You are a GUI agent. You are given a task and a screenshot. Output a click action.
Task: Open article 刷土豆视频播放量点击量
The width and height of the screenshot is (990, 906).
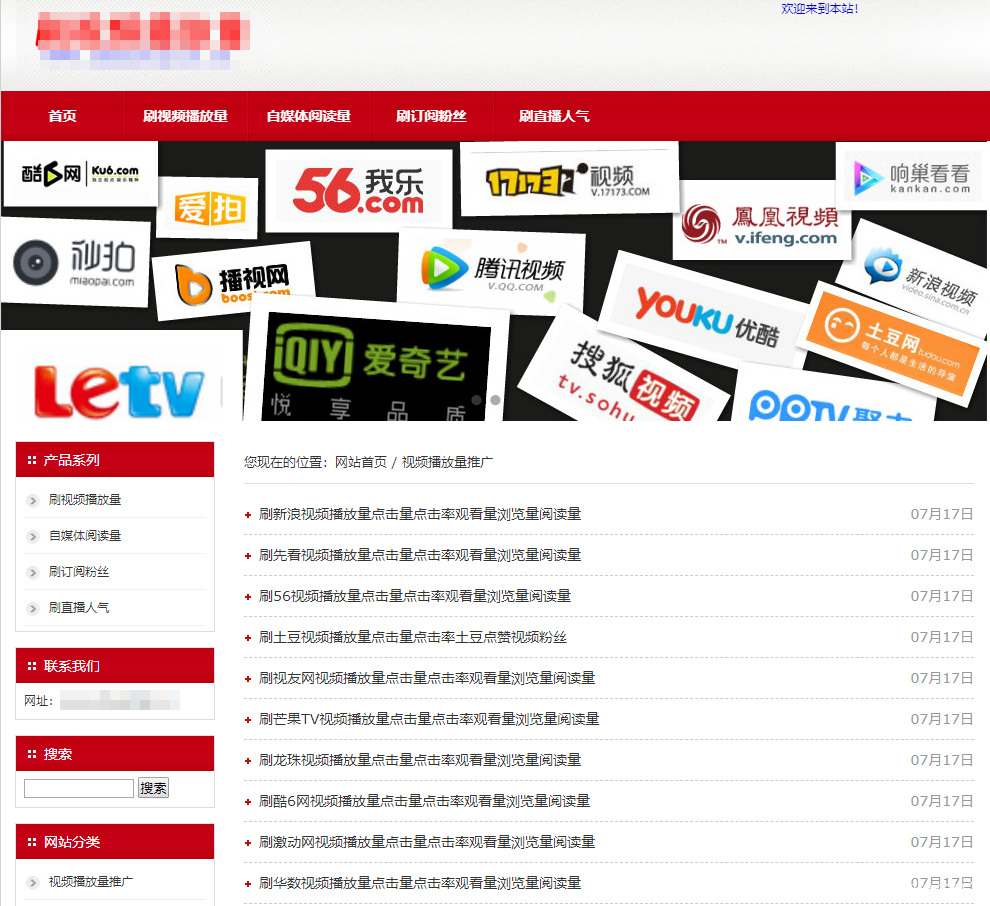coord(413,637)
